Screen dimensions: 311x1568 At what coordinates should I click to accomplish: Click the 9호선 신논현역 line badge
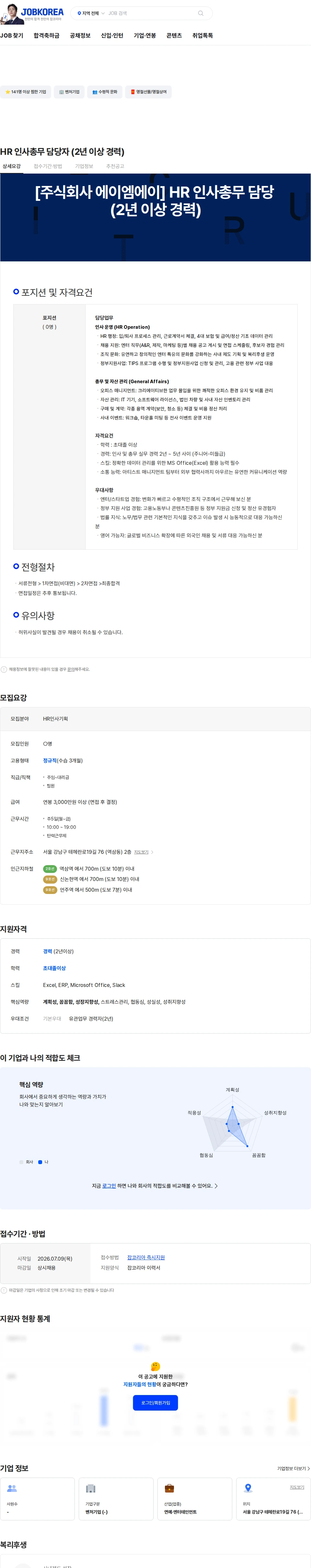[50, 879]
